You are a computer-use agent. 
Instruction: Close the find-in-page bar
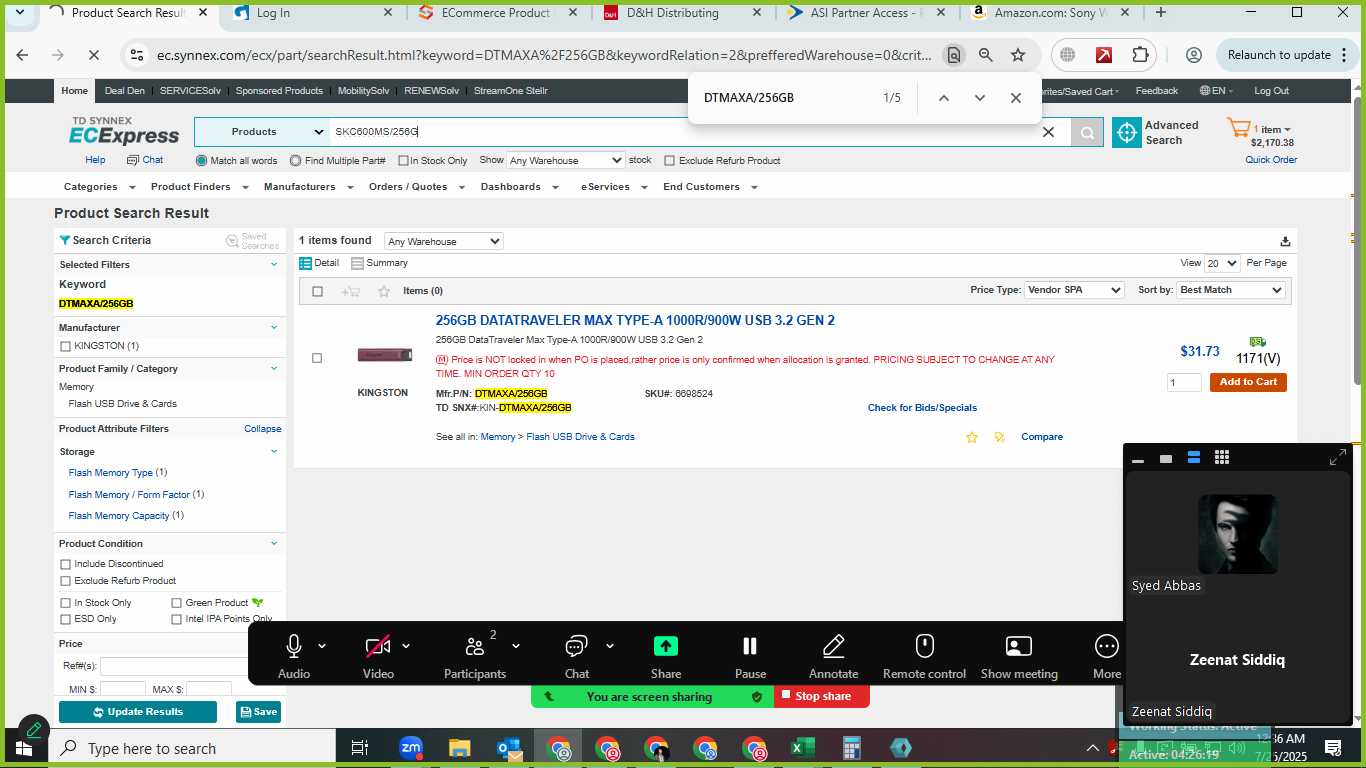click(x=1016, y=98)
